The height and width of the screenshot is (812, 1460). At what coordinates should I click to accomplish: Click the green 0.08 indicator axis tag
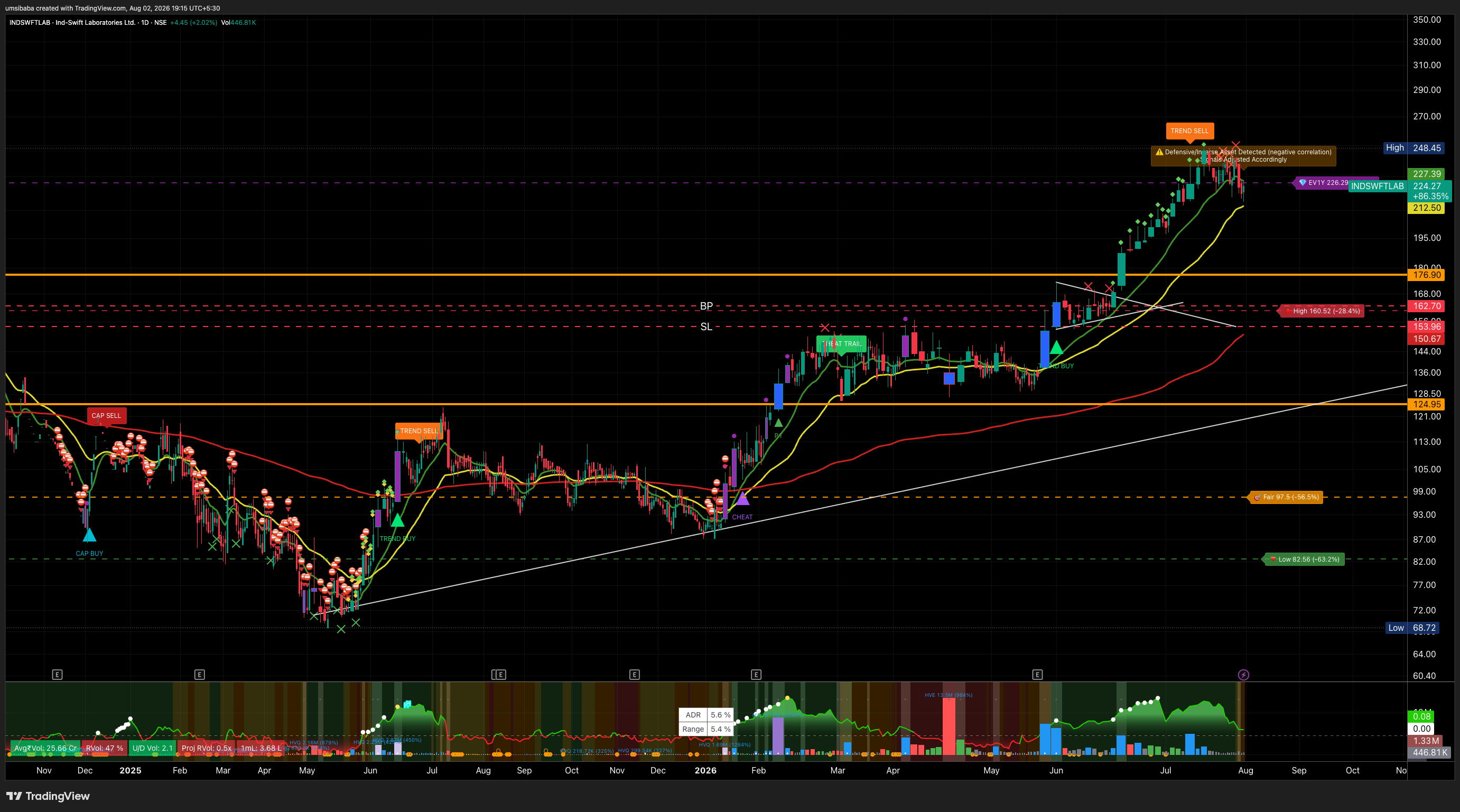pos(1421,717)
